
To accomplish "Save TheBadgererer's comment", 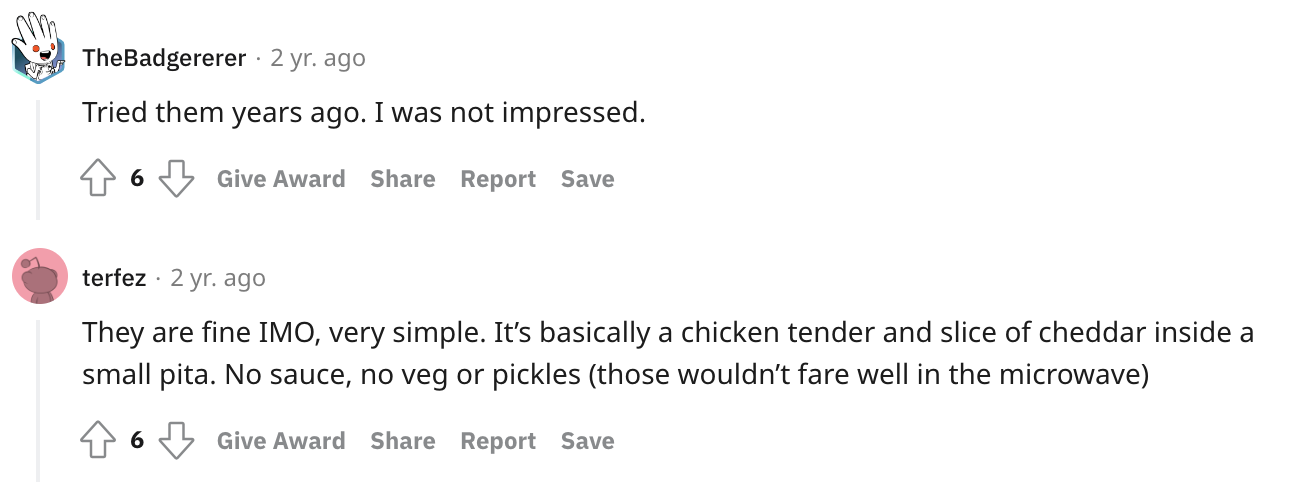I will pyautogui.click(x=587, y=179).
